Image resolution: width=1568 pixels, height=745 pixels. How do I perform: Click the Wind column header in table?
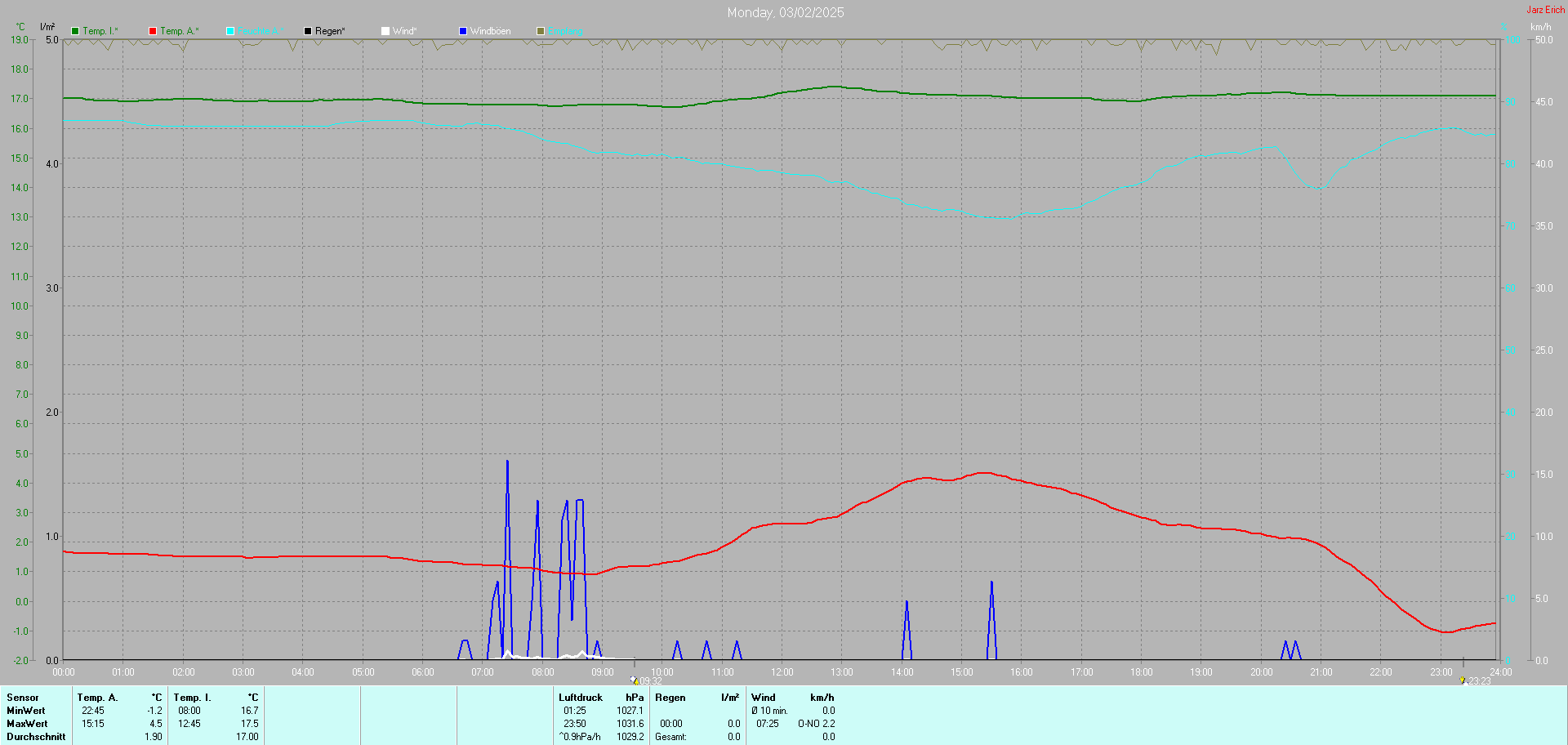763,698
